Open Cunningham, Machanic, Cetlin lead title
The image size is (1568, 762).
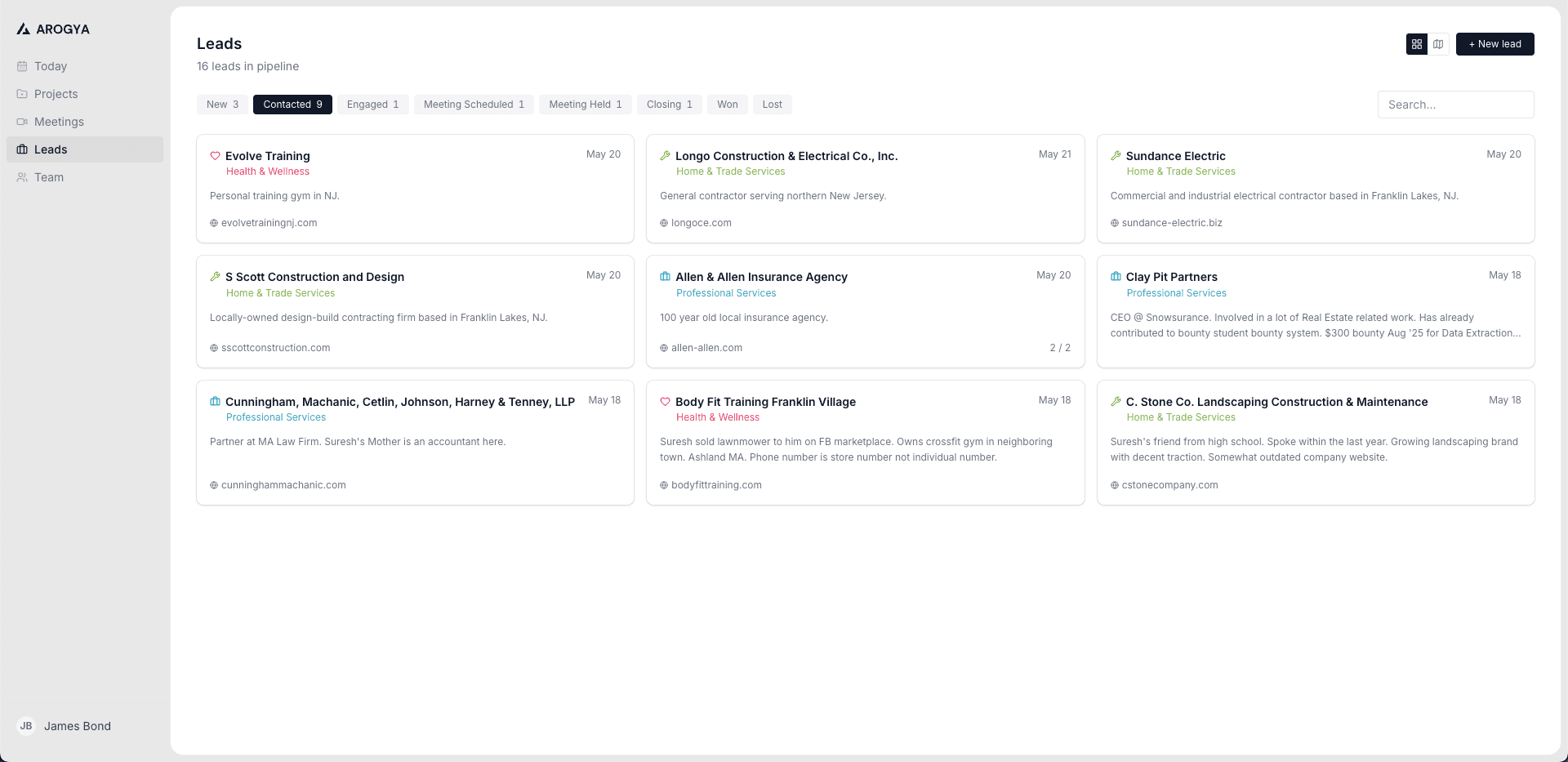click(x=400, y=402)
